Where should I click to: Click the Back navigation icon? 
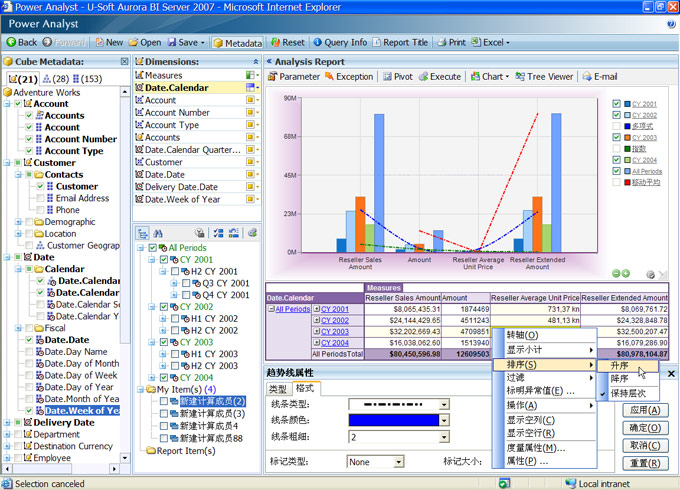(11, 42)
